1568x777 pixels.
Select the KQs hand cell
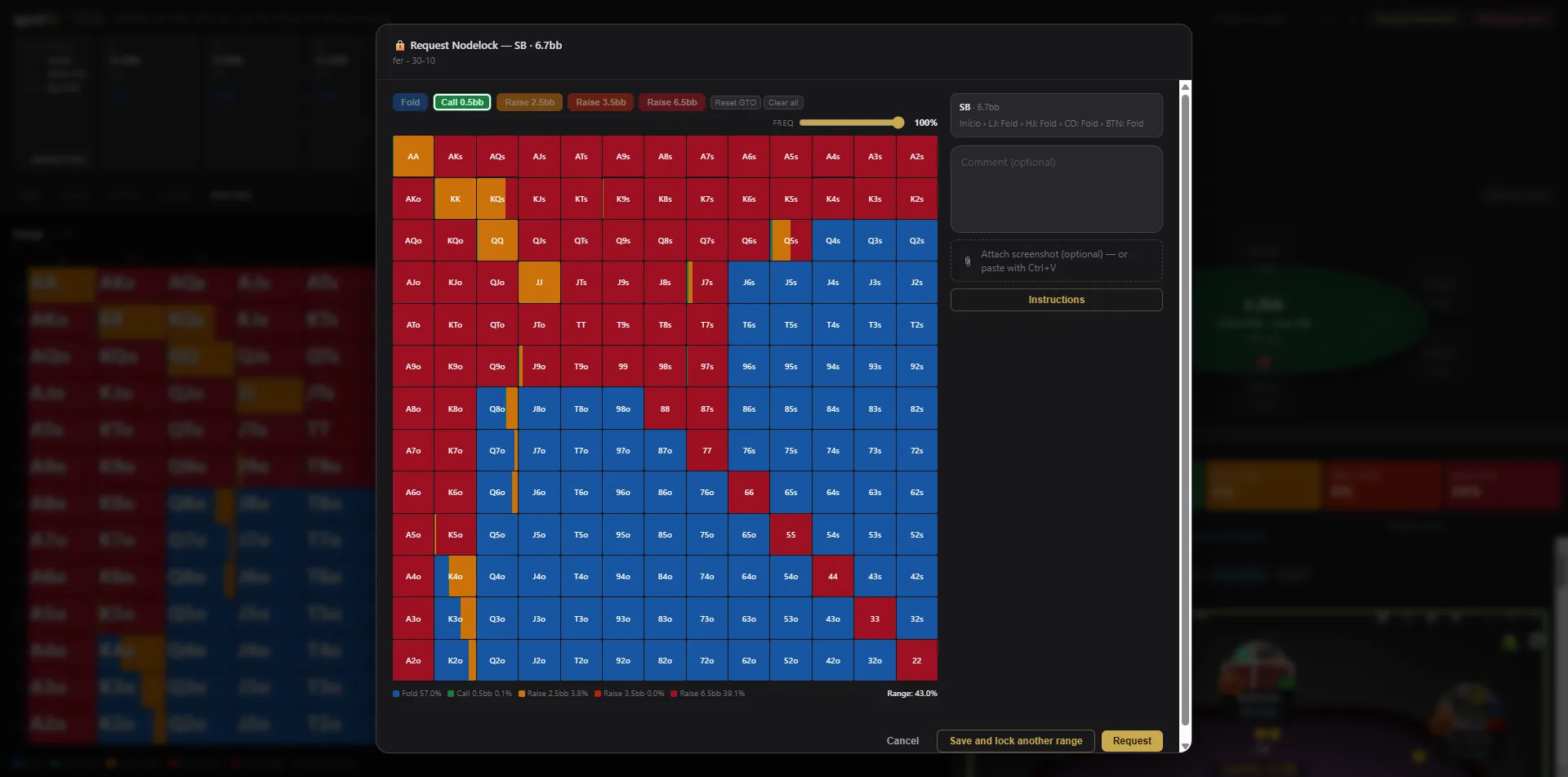click(497, 199)
